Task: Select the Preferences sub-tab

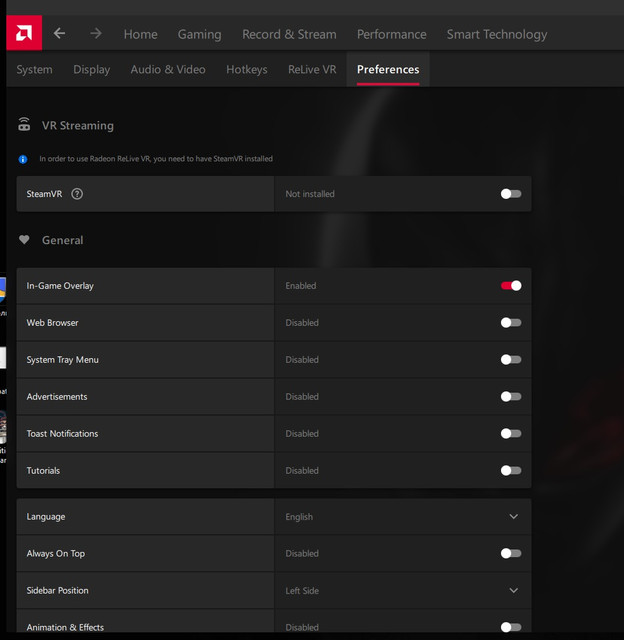Action: (388, 69)
